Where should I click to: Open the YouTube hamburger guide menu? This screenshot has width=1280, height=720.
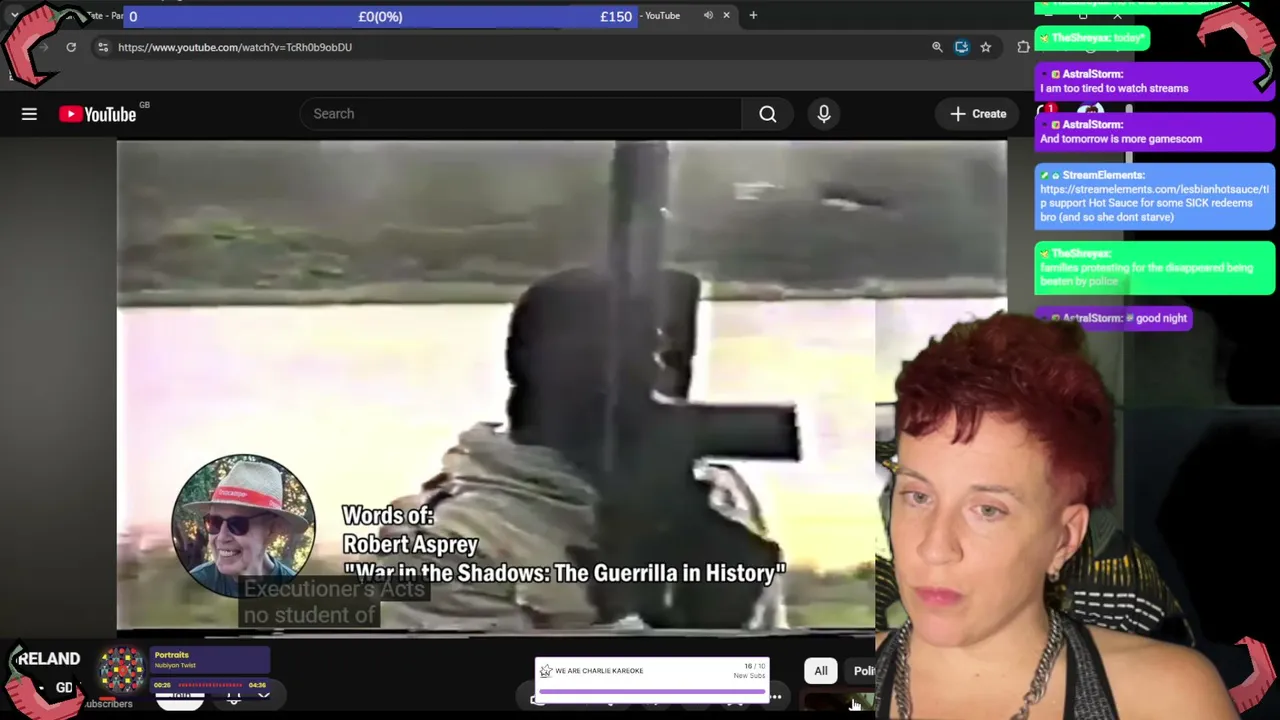[29, 114]
